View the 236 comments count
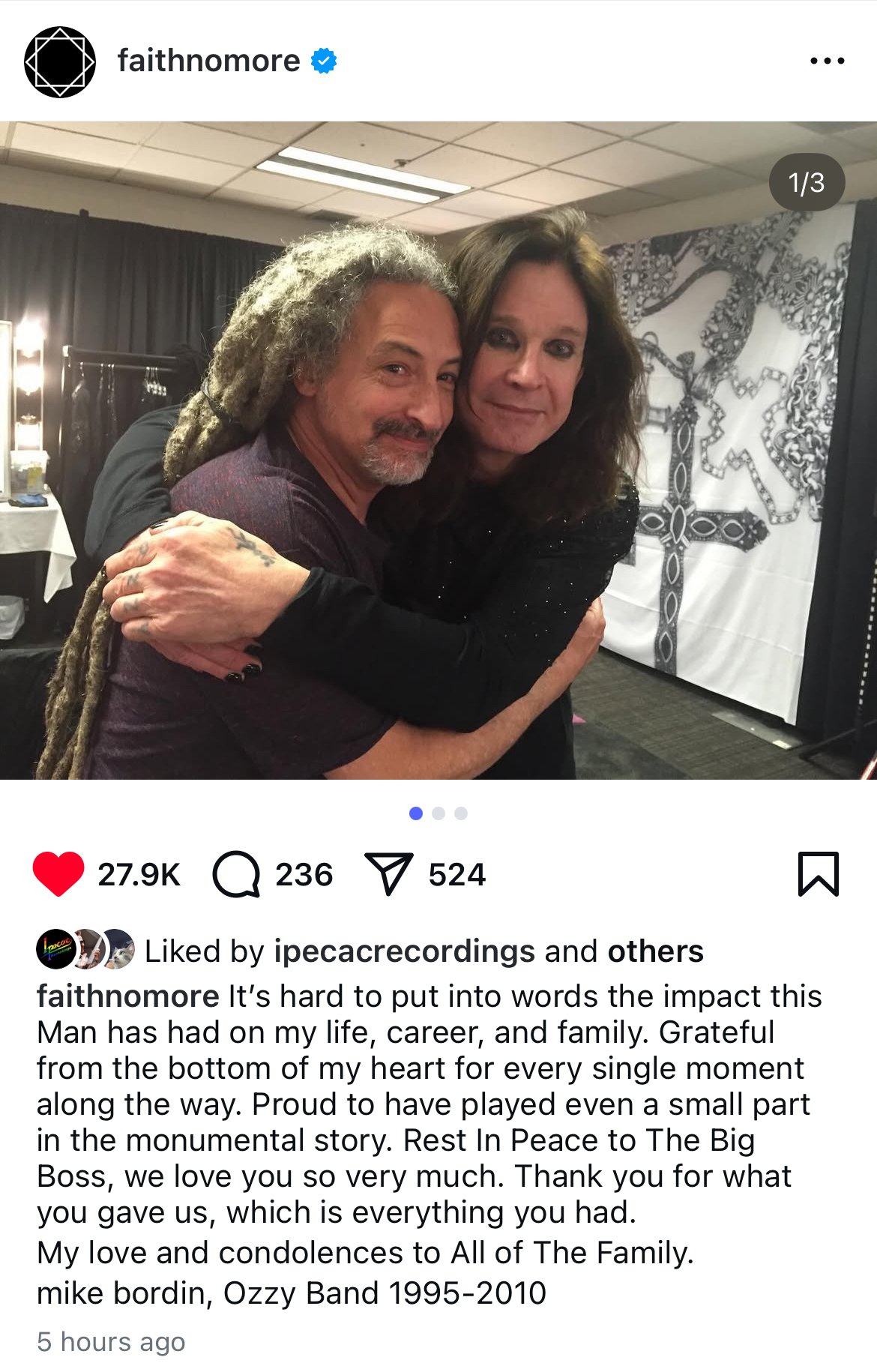This screenshot has width=877, height=1372. click(304, 875)
